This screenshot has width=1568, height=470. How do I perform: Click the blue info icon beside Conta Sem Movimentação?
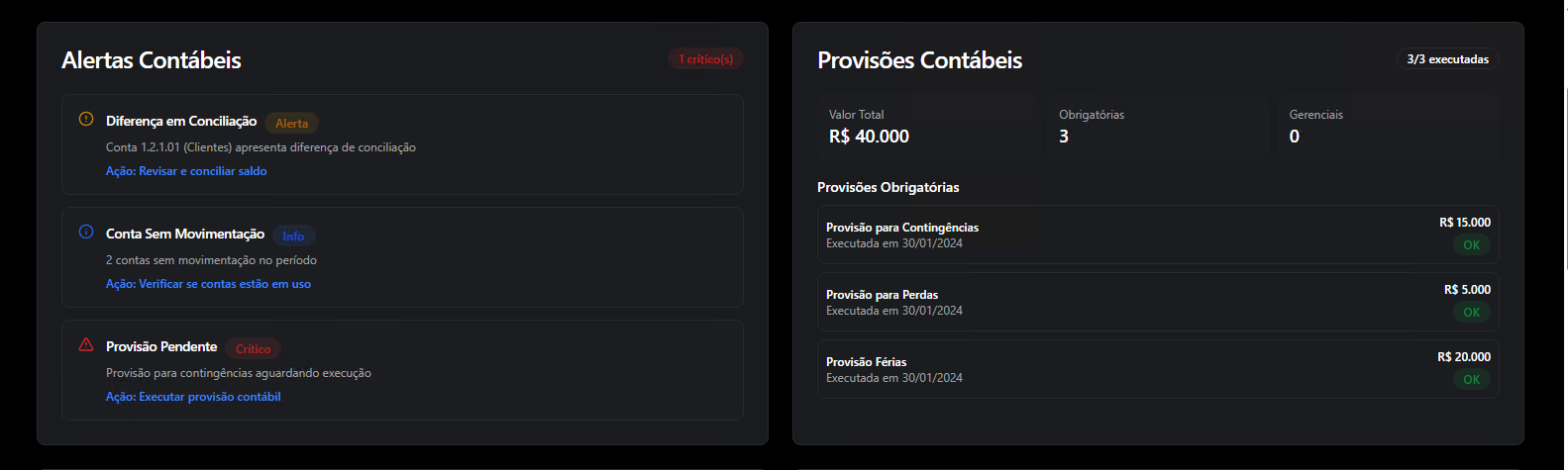pyautogui.click(x=86, y=233)
